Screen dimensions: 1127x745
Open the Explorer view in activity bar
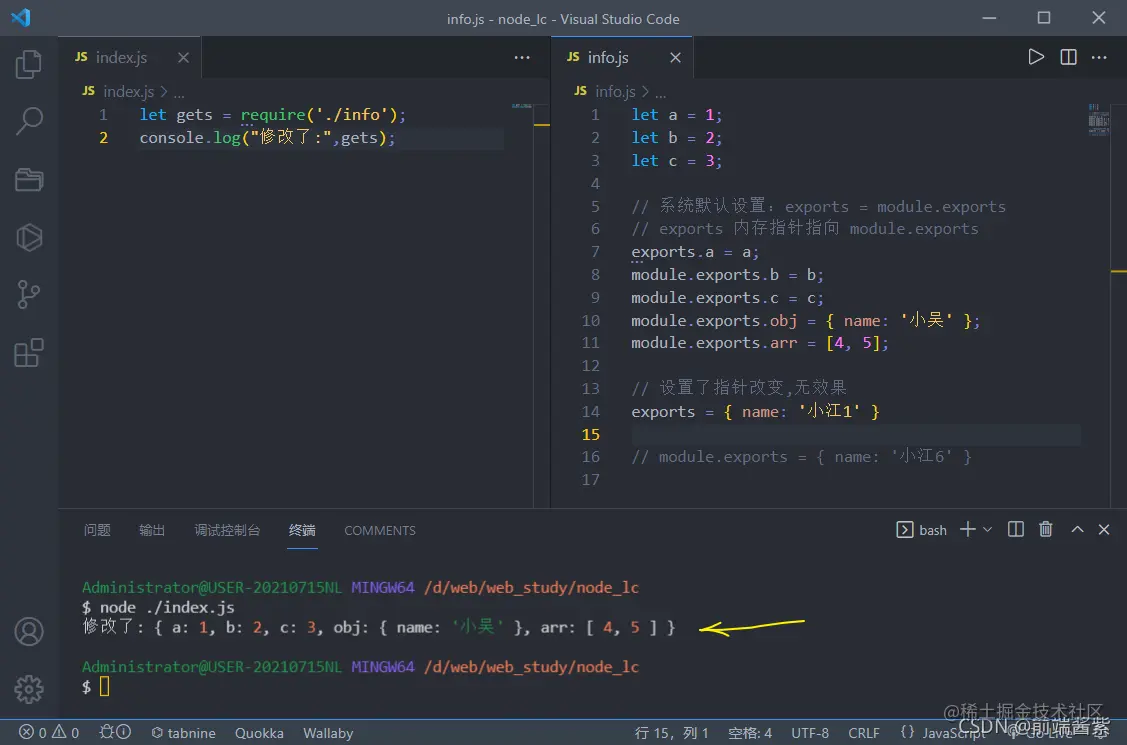(x=29, y=64)
